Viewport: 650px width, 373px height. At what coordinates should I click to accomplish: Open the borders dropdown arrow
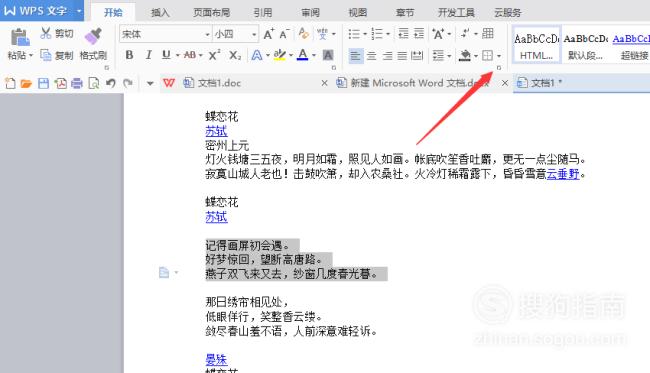tap(499, 56)
